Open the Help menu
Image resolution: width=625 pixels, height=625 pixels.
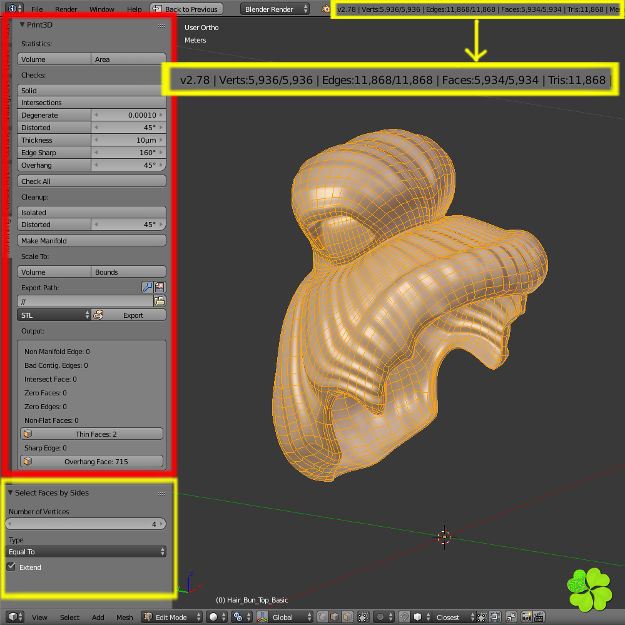click(134, 9)
